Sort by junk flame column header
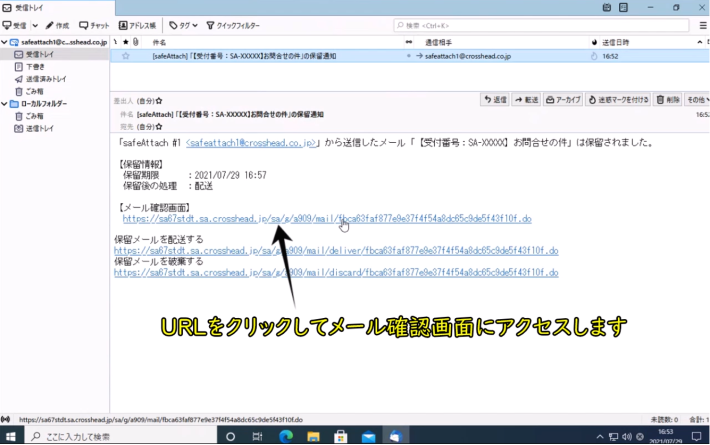Image resolution: width=710 pixels, height=445 pixels. 594,42
